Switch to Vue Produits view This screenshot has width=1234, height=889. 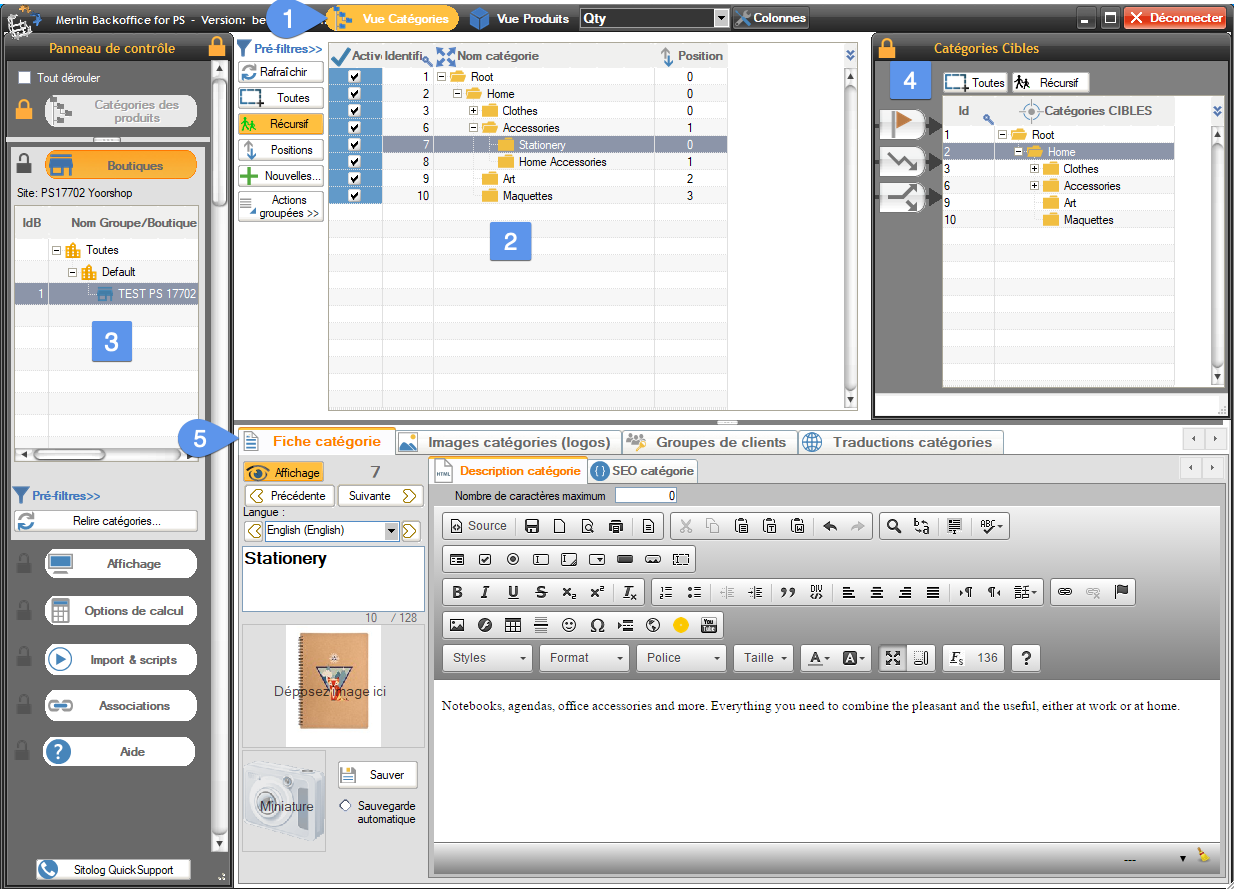point(520,18)
